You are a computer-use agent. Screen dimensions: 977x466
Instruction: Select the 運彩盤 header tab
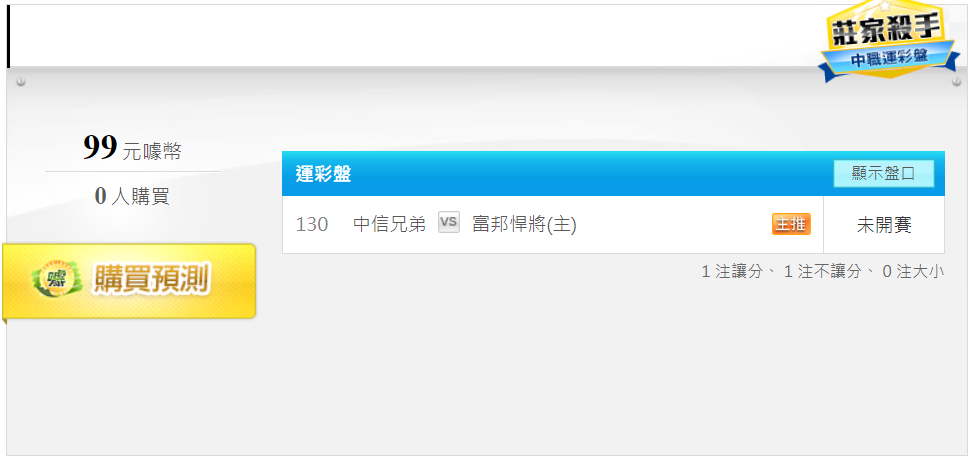(x=323, y=174)
